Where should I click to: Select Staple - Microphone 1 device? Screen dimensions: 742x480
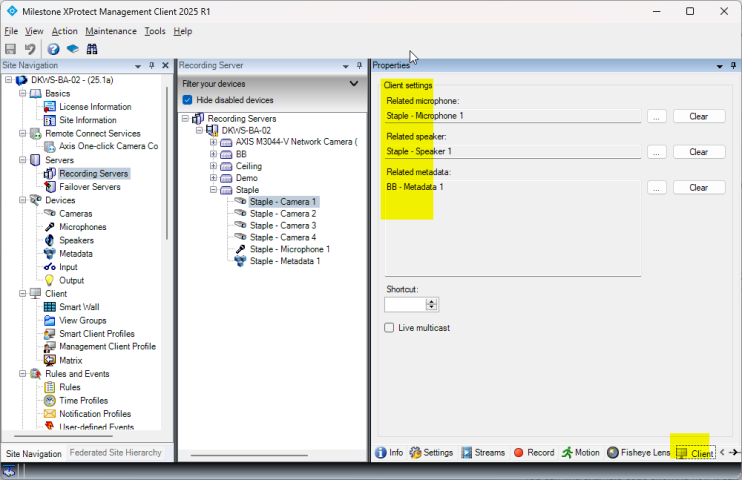(x=289, y=249)
